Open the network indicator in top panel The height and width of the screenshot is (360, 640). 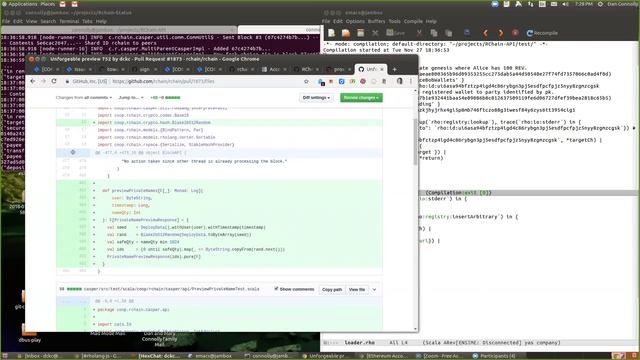point(530,4)
